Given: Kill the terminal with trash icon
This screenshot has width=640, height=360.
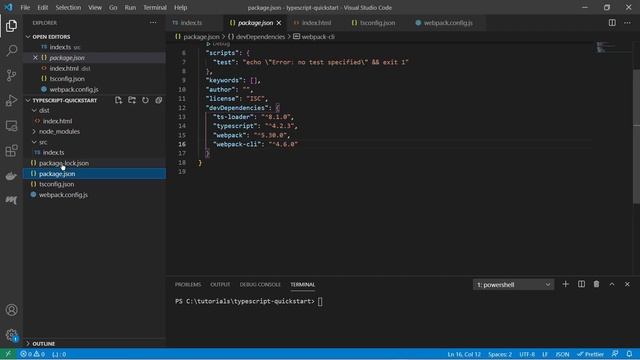Looking at the screenshot, I should [596, 284].
